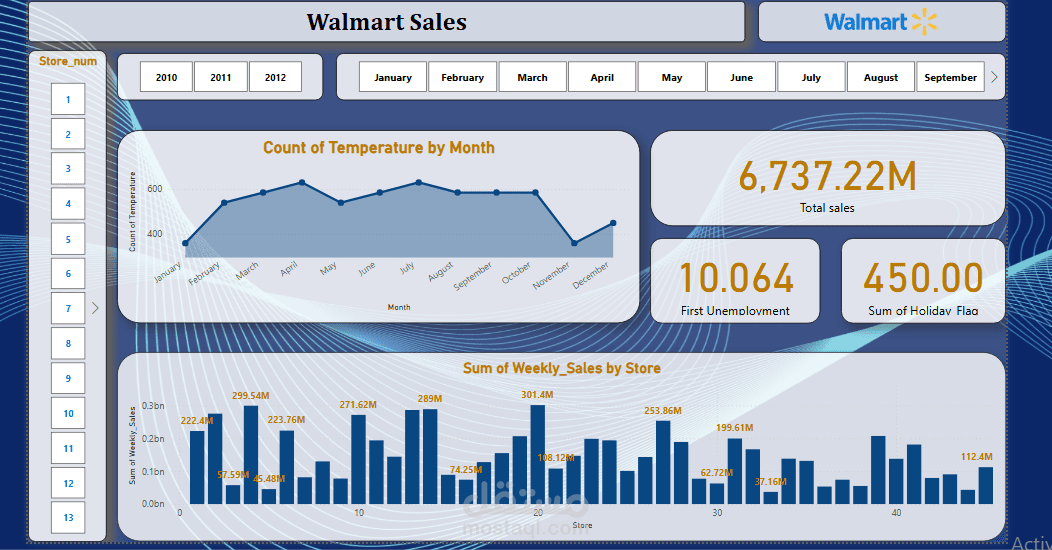Expand store list with side chevron
Image resolution: width=1052 pixels, height=550 pixels.
(x=95, y=308)
